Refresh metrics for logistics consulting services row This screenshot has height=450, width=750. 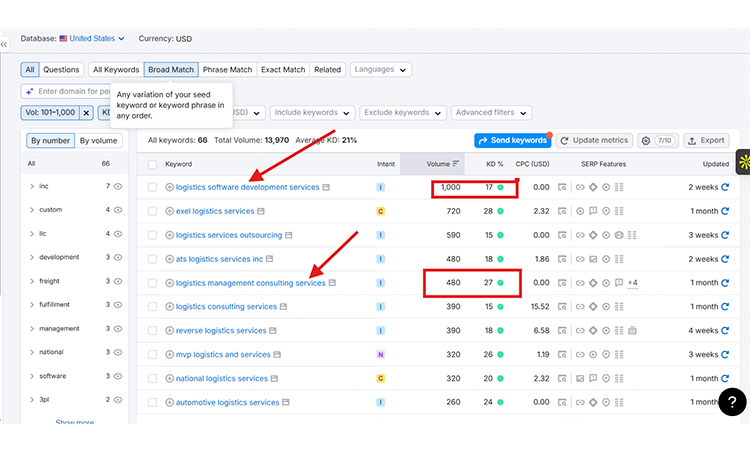(725, 307)
